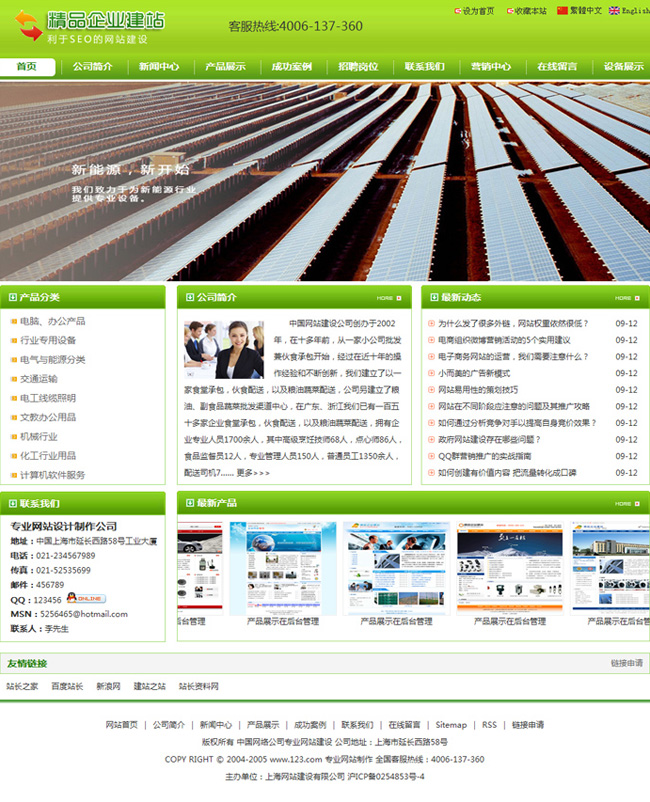The height and width of the screenshot is (802, 650).
Task: Visit friend link 建站之站
Action: pos(150,686)
